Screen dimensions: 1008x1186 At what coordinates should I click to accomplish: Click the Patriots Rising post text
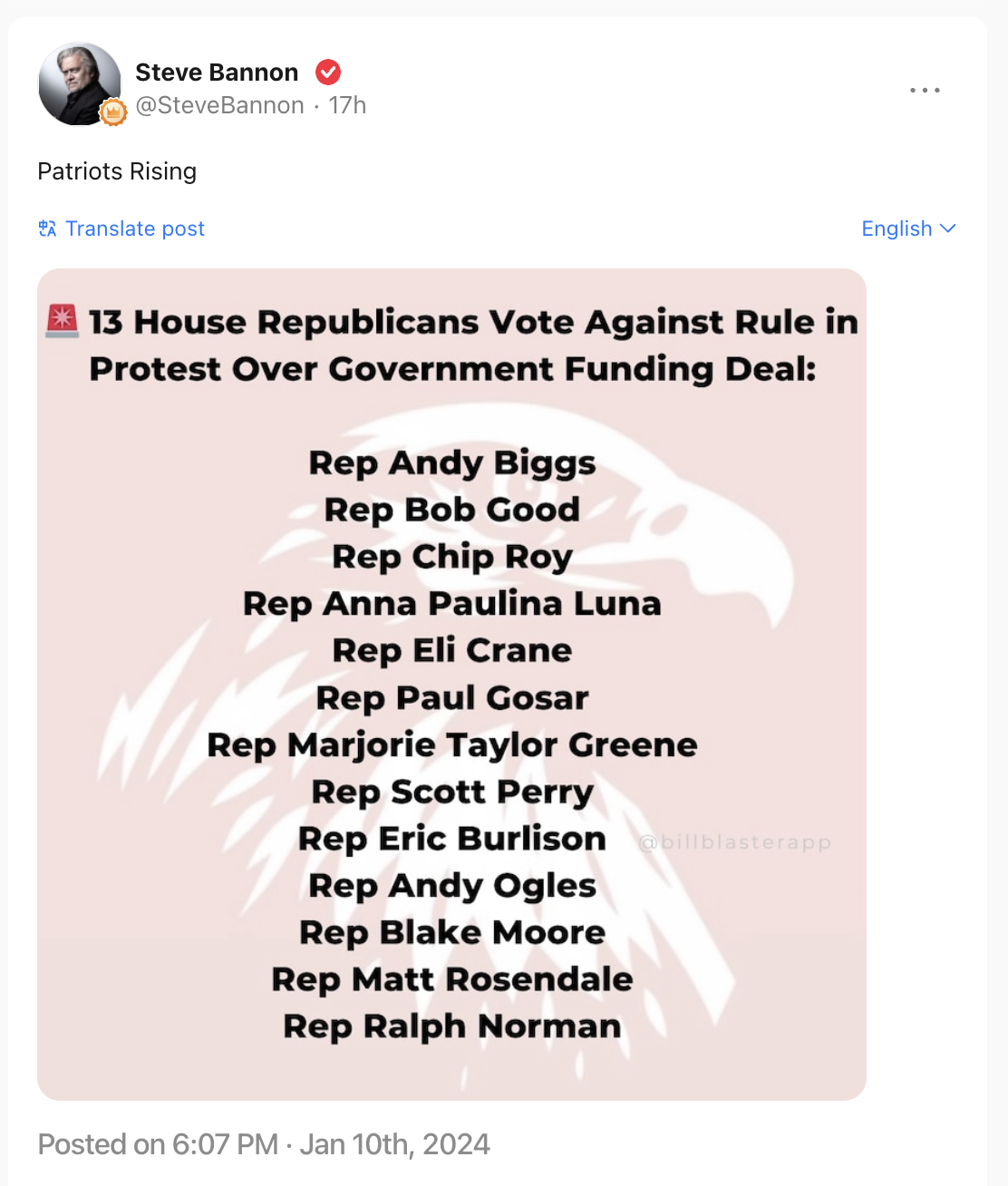click(x=117, y=171)
